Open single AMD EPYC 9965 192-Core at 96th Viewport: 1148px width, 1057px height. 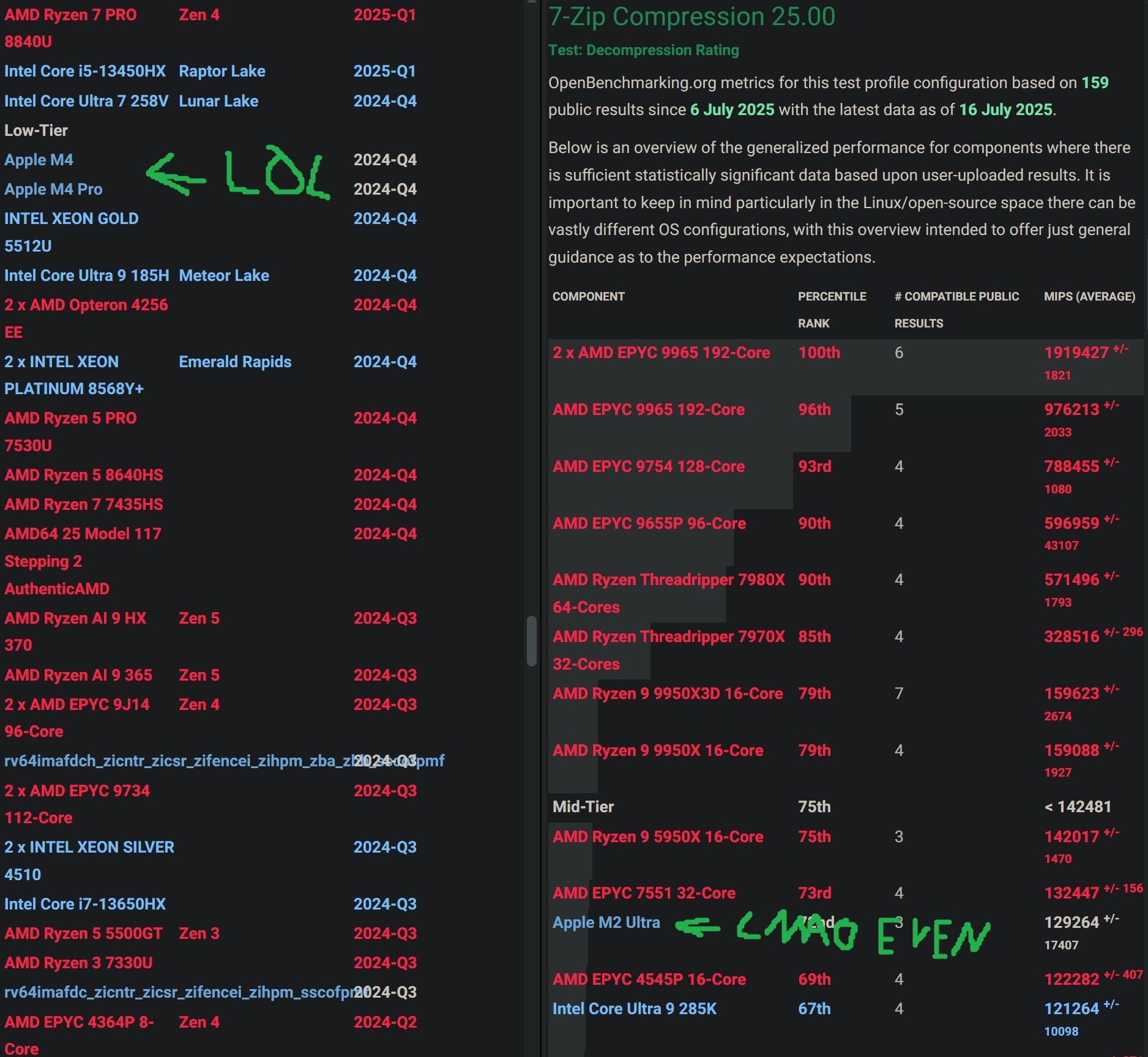tap(649, 409)
